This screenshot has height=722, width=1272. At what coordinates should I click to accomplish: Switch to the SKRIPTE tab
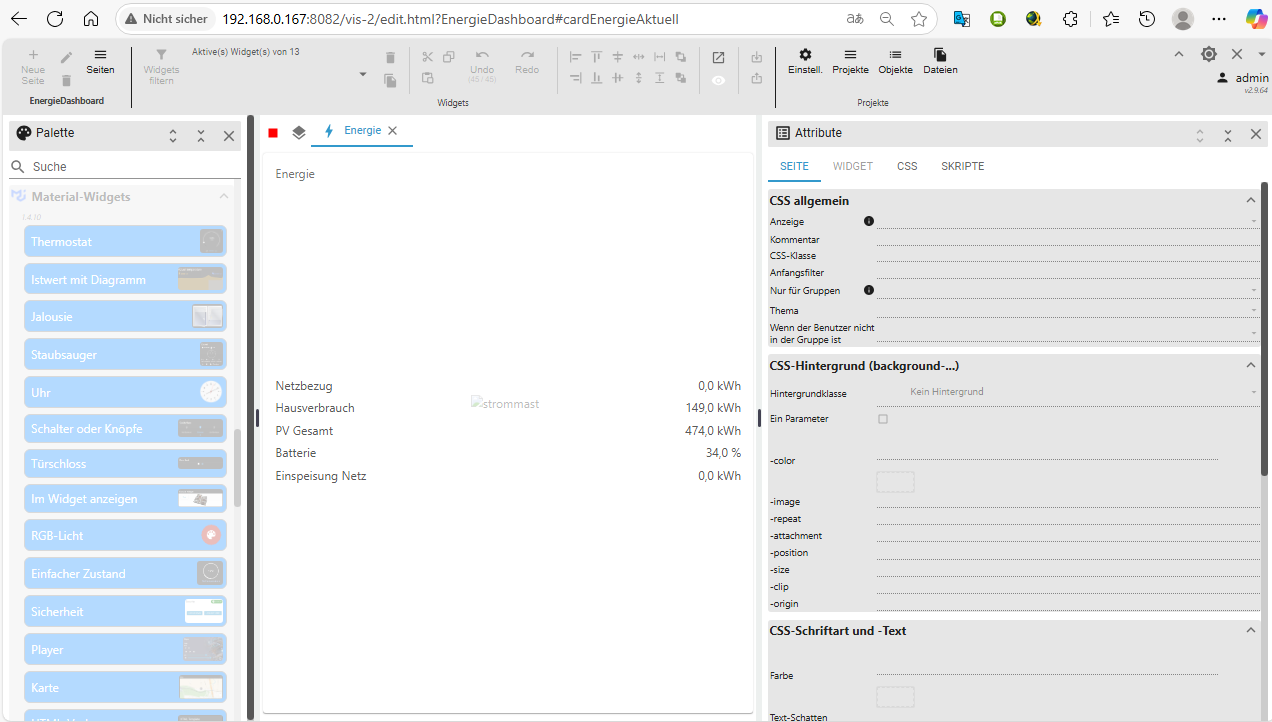click(962, 166)
